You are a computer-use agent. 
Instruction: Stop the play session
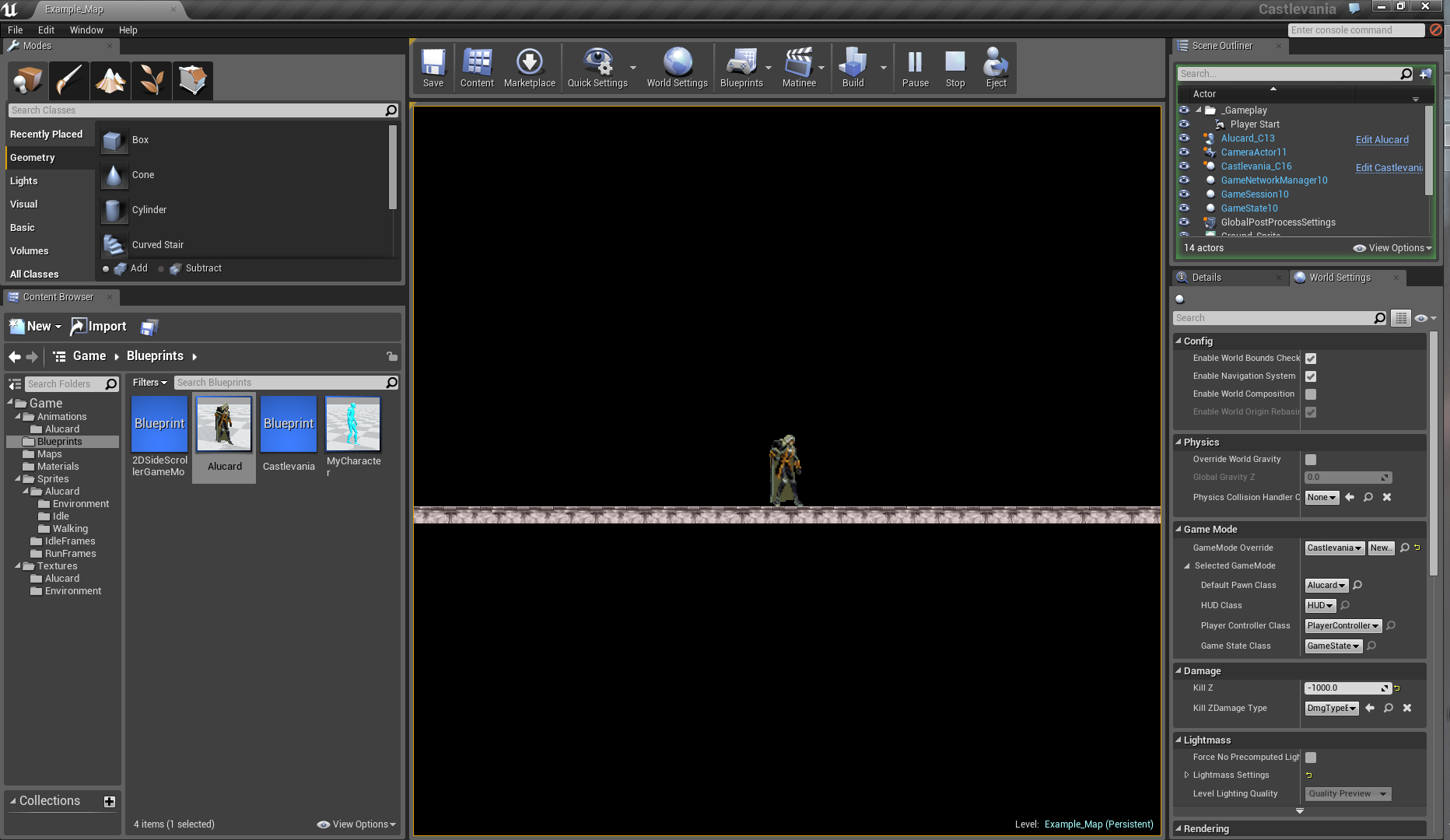pos(954,68)
